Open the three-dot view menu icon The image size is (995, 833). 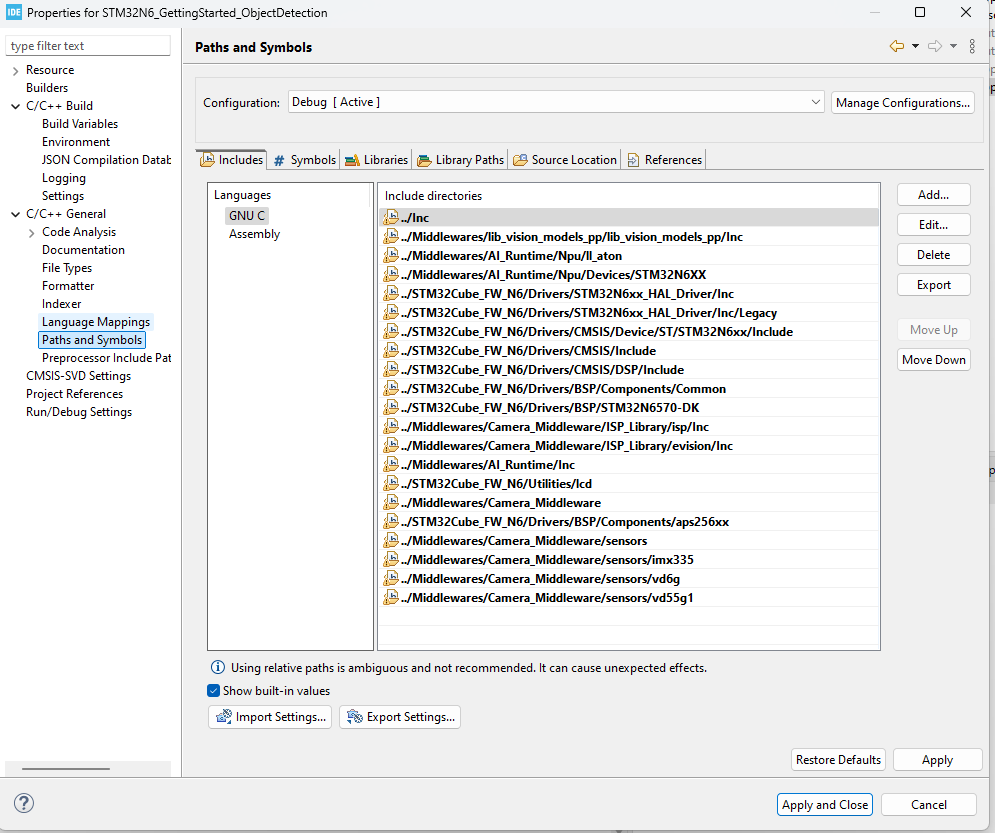[x=971, y=45]
